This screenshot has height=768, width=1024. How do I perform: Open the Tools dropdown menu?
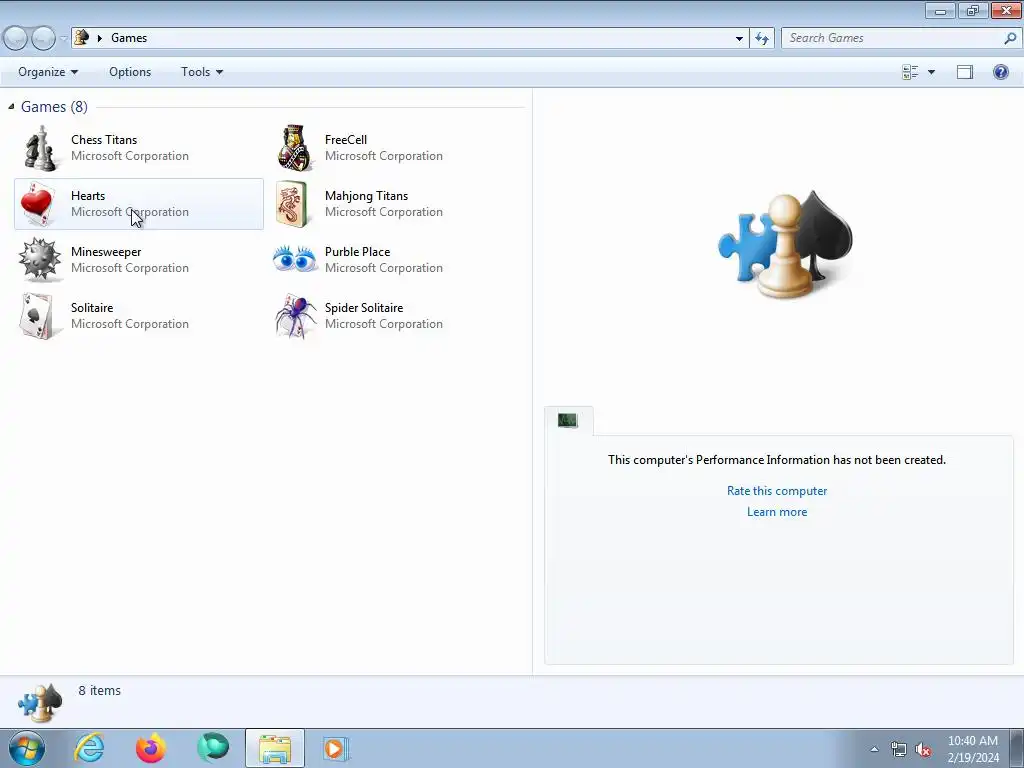click(202, 72)
